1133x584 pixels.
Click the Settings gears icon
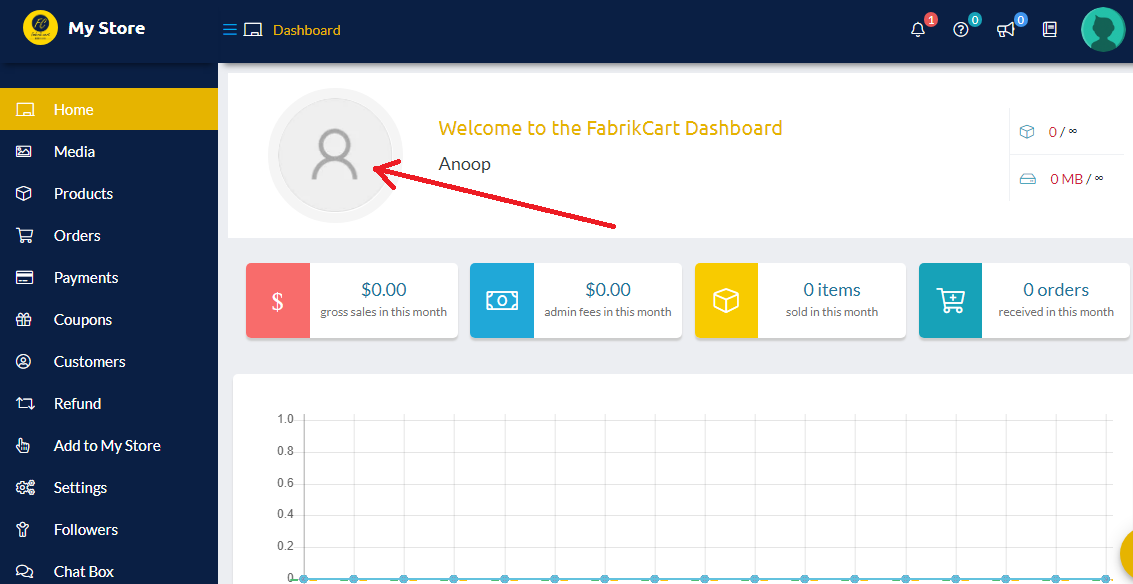point(25,488)
